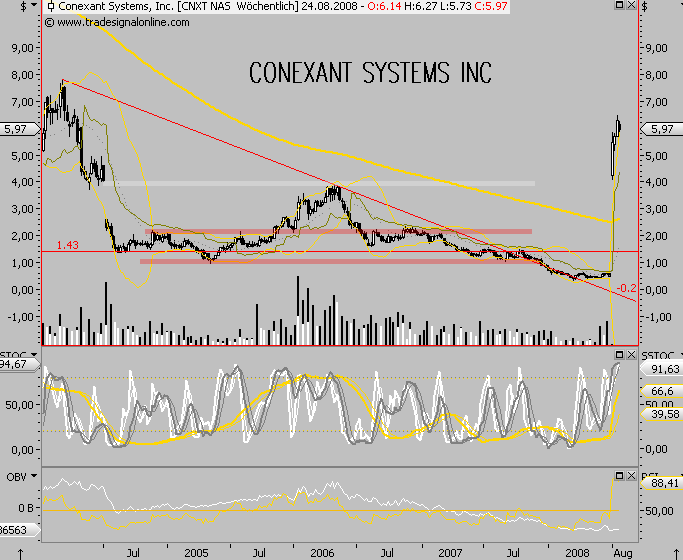Screen dimensions: 683x560
Task: Click the red 1.43 horizontal level label
Action: 68,245
